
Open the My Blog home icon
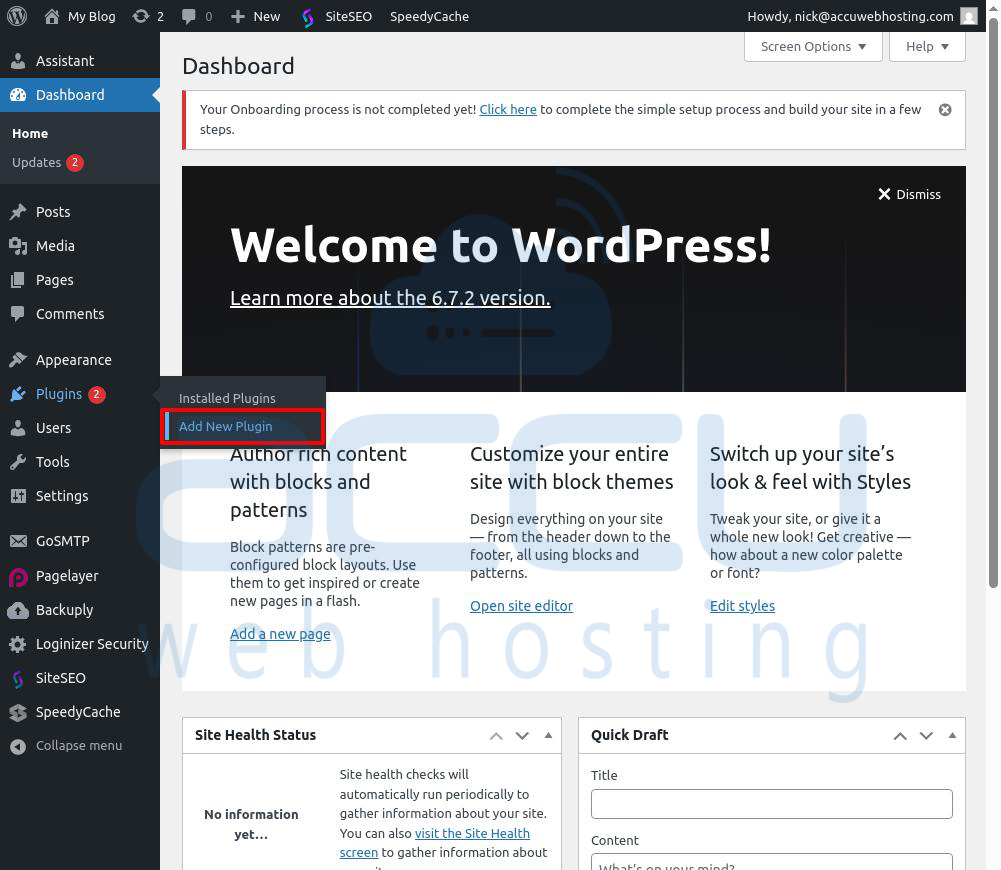pyautogui.click(x=52, y=16)
